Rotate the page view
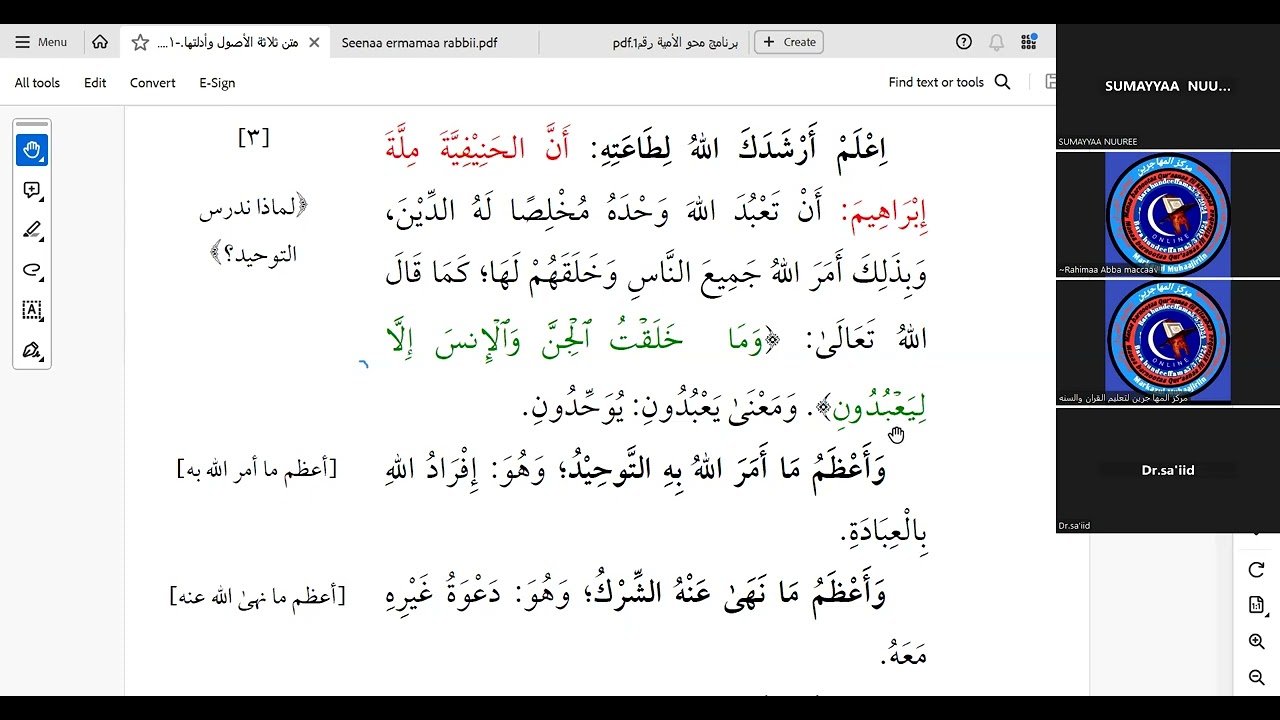The width and height of the screenshot is (1280, 720). pyautogui.click(x=1257, y=570)
